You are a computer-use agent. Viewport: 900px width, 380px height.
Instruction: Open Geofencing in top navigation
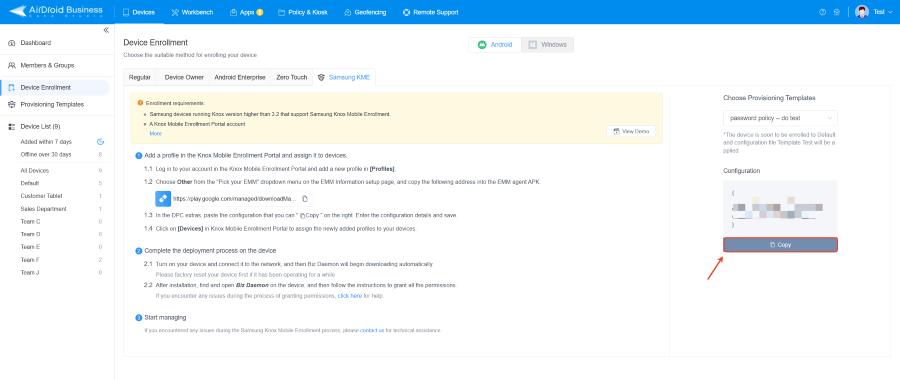click(365, 12)
